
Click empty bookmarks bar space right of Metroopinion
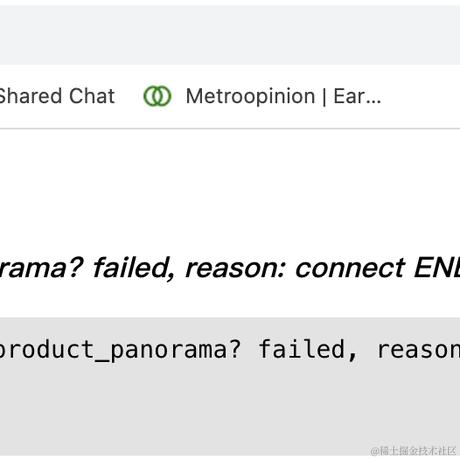(420, 97)
